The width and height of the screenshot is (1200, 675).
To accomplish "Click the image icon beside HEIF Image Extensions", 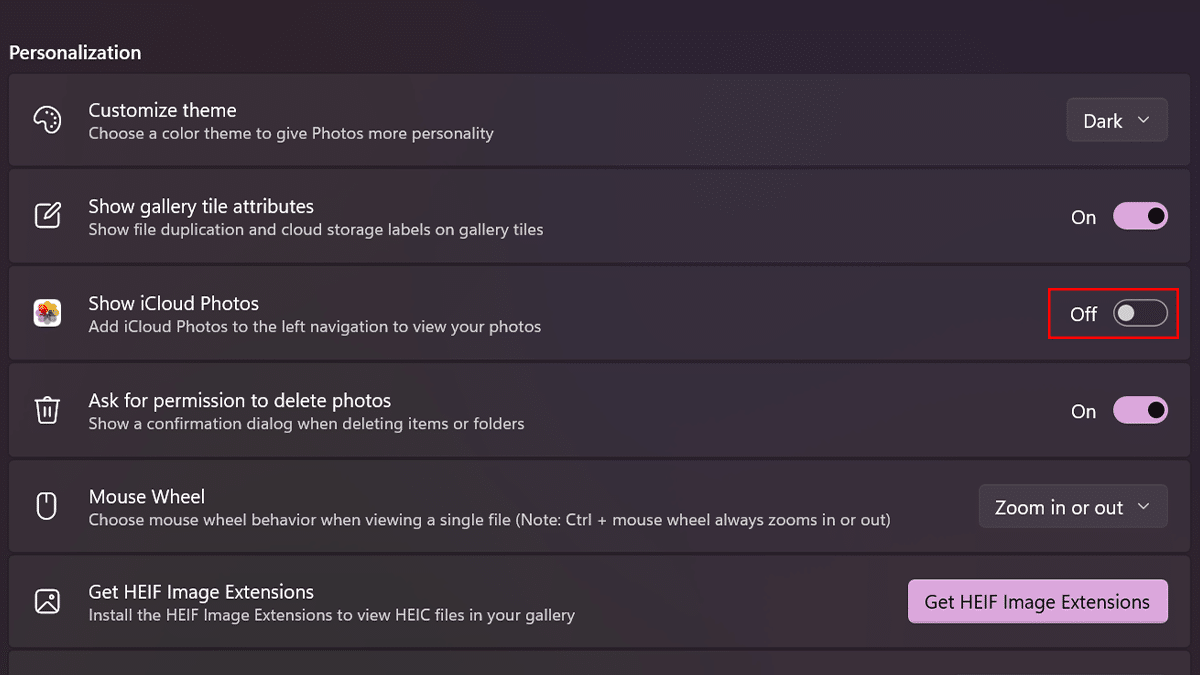I will pyautogui.click(x=47, y=601).
